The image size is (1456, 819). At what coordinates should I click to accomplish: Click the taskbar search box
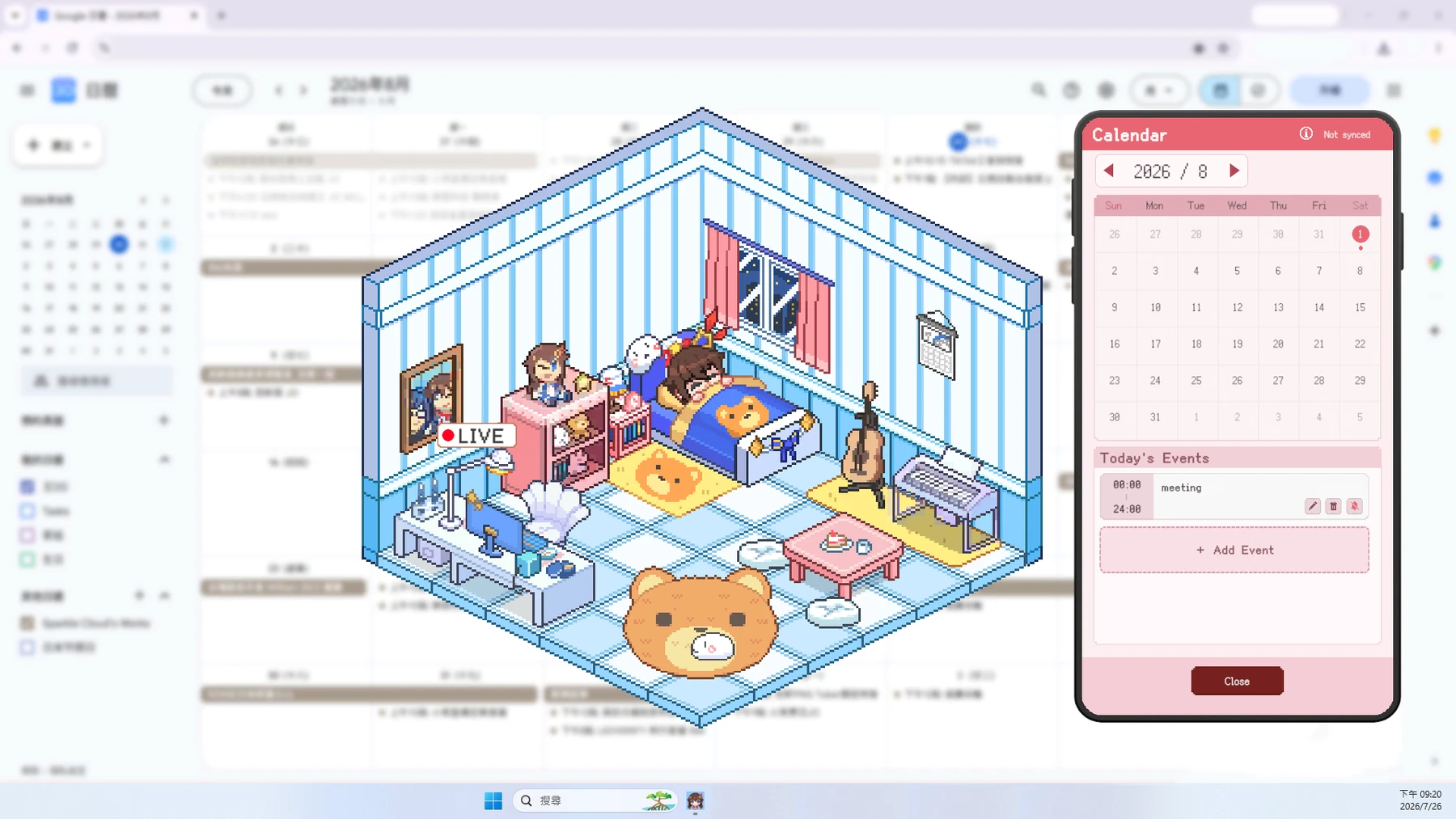click(x=595, y=800)
